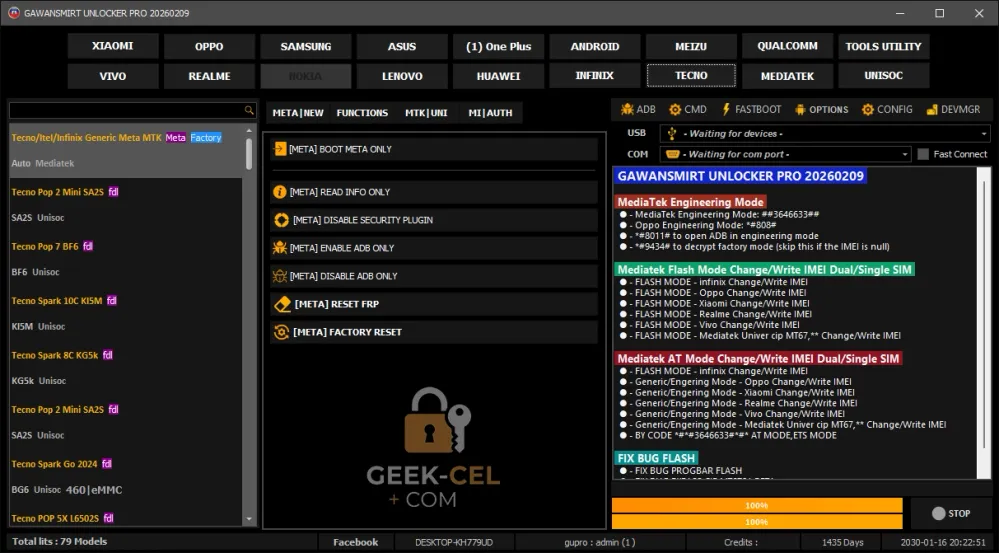Click the DEVMGR device icon
The image size is (999, 553).
(x=932, y=110)
